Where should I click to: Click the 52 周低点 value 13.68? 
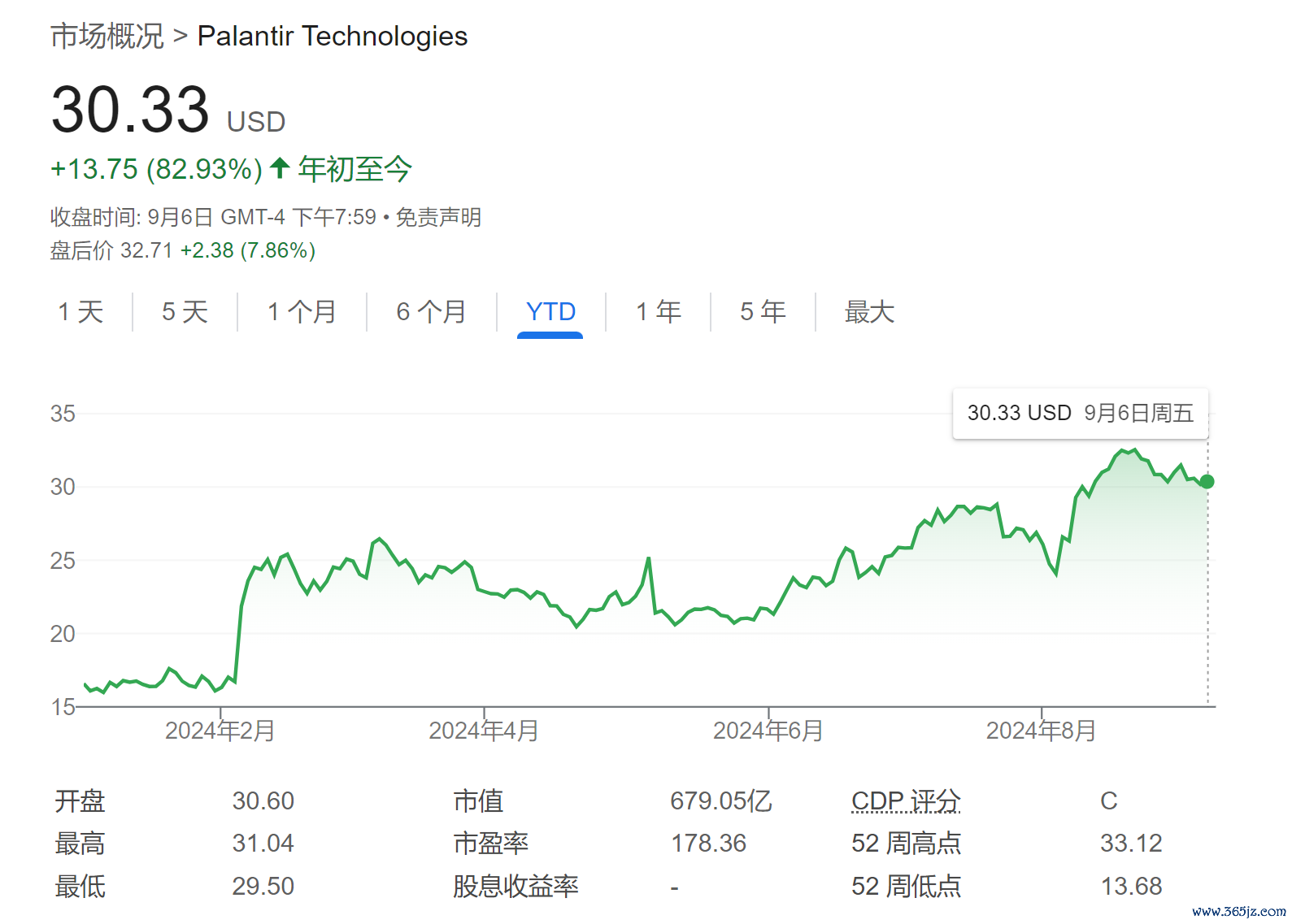[x=1131, y=886]
